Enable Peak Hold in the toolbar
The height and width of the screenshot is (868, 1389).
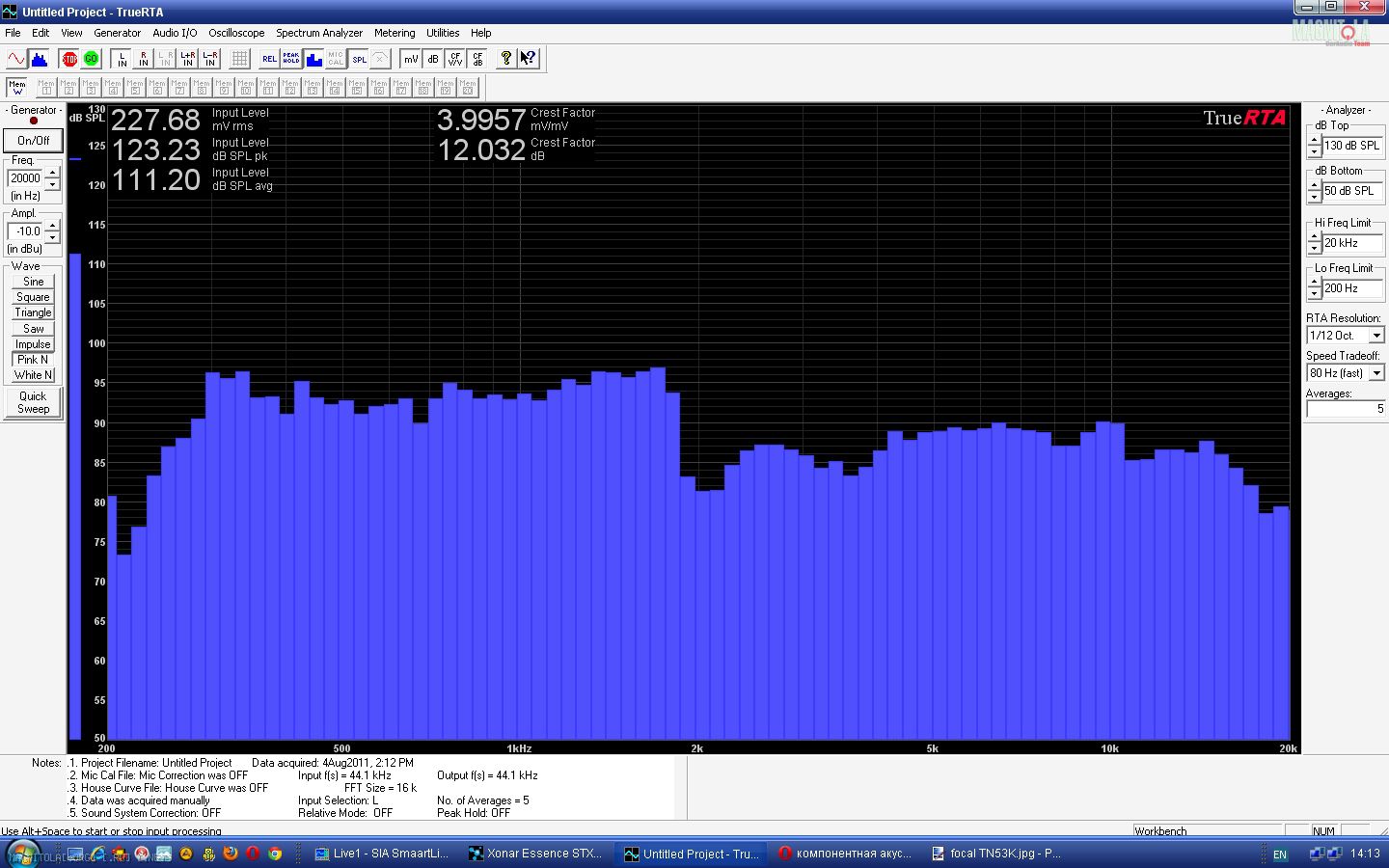(x=291, y=59)
